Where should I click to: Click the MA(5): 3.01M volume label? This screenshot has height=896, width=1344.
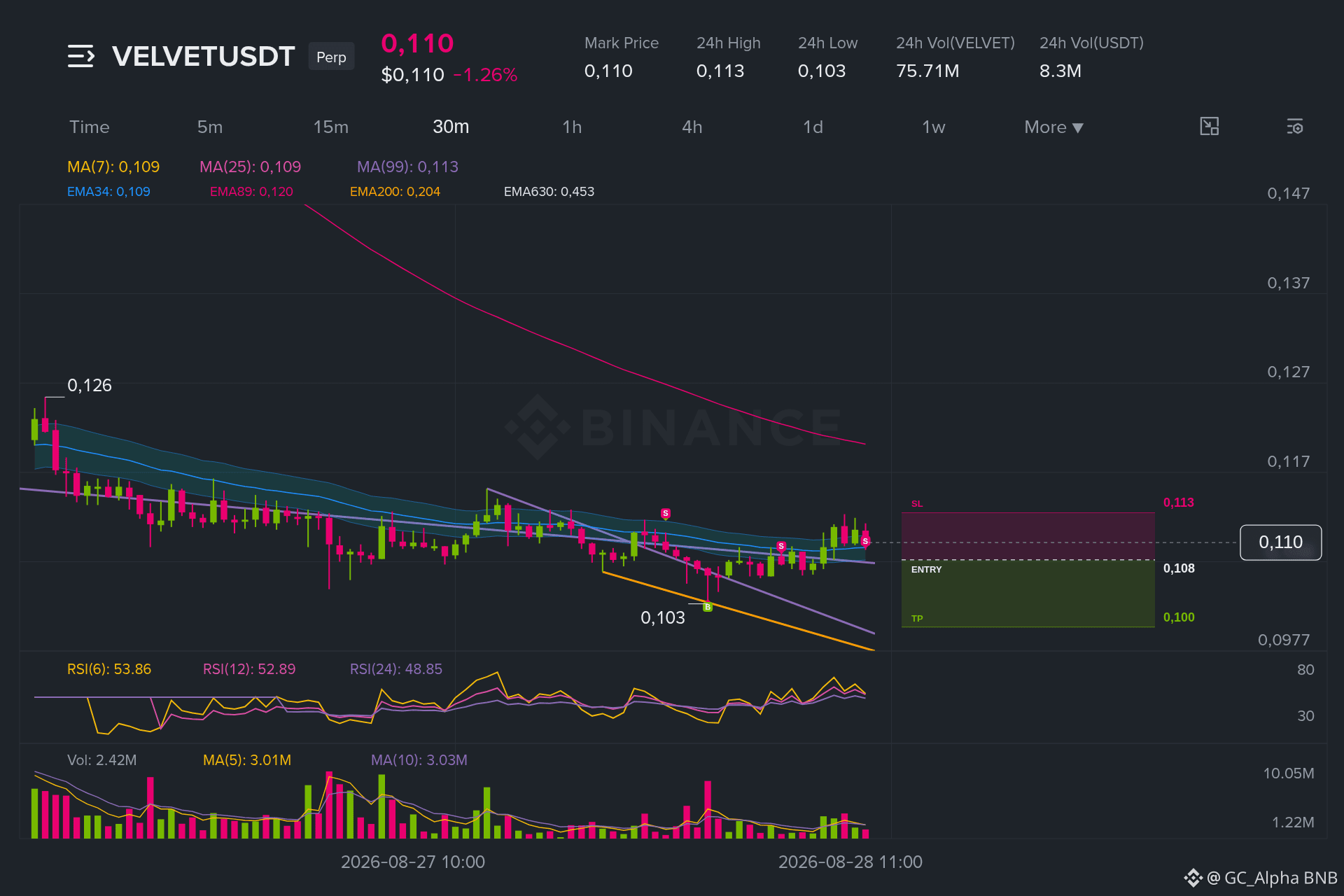pyautogui.click(x=247, y=760)
